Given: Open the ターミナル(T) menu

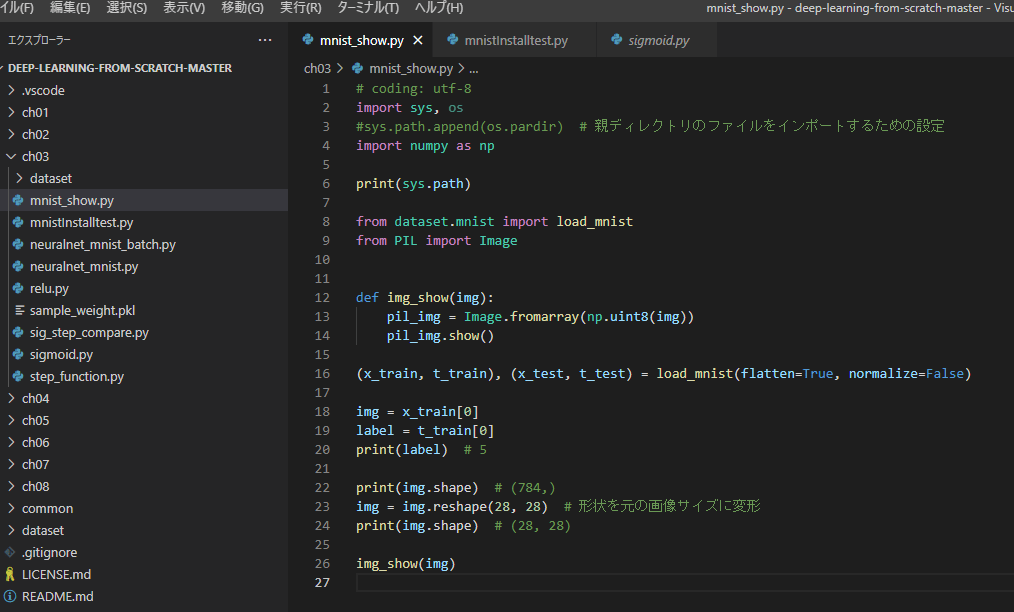Looking at the screenshot, I should 368,8.
